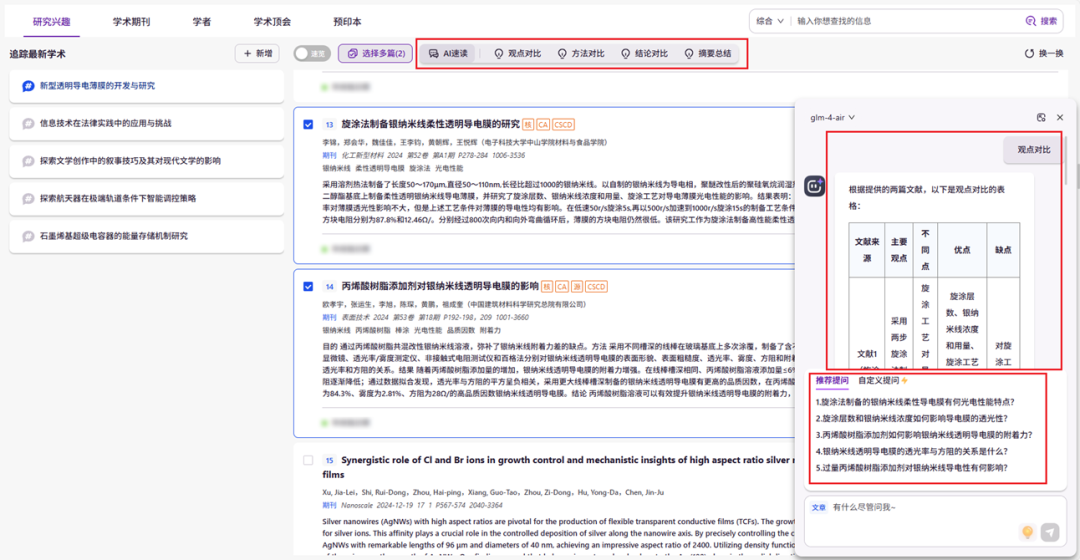Switch to the 学术期刊 tab
This screenshot has width=1080, height=560.
[131, 21]
